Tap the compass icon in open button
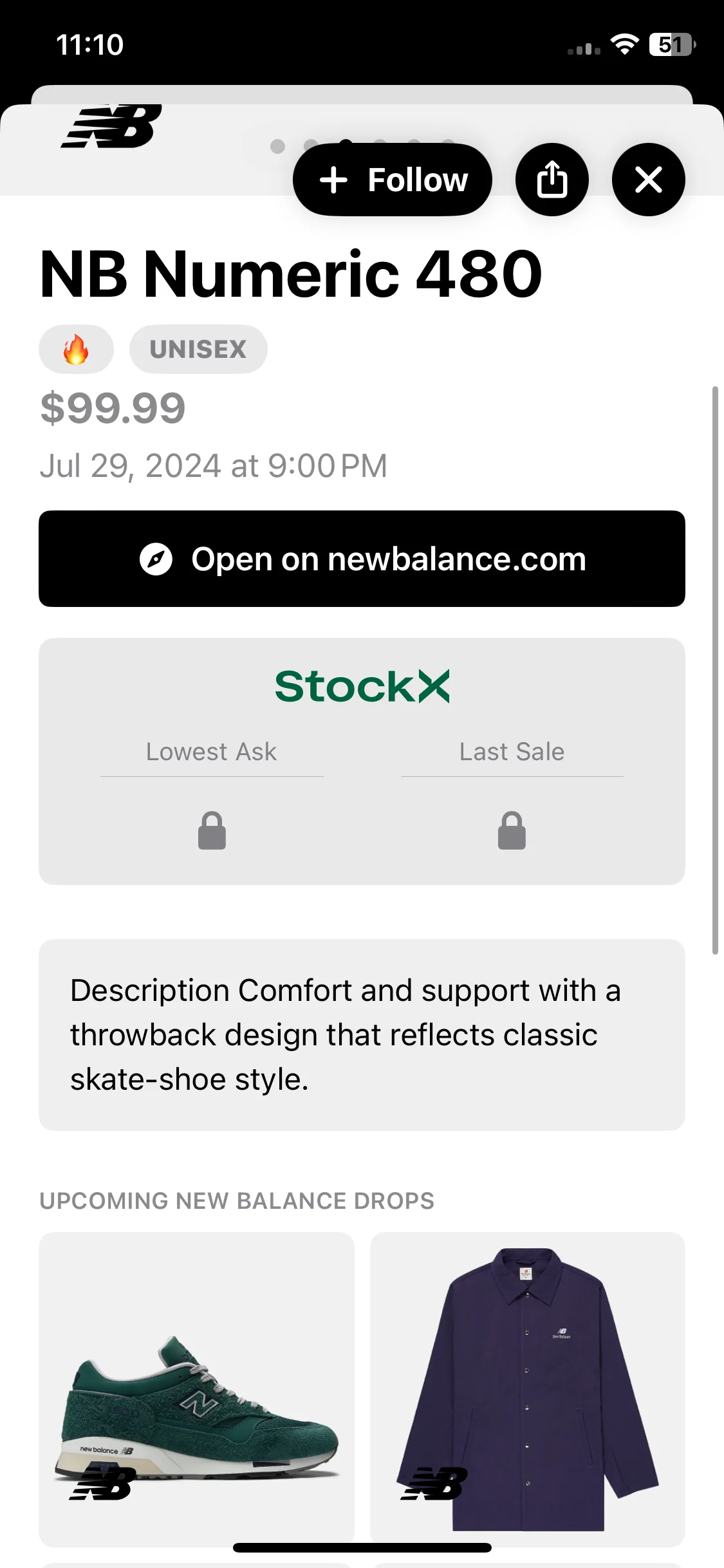Image resolution: width=724 pixels, height=1568 pixels. tap(156, 559)
